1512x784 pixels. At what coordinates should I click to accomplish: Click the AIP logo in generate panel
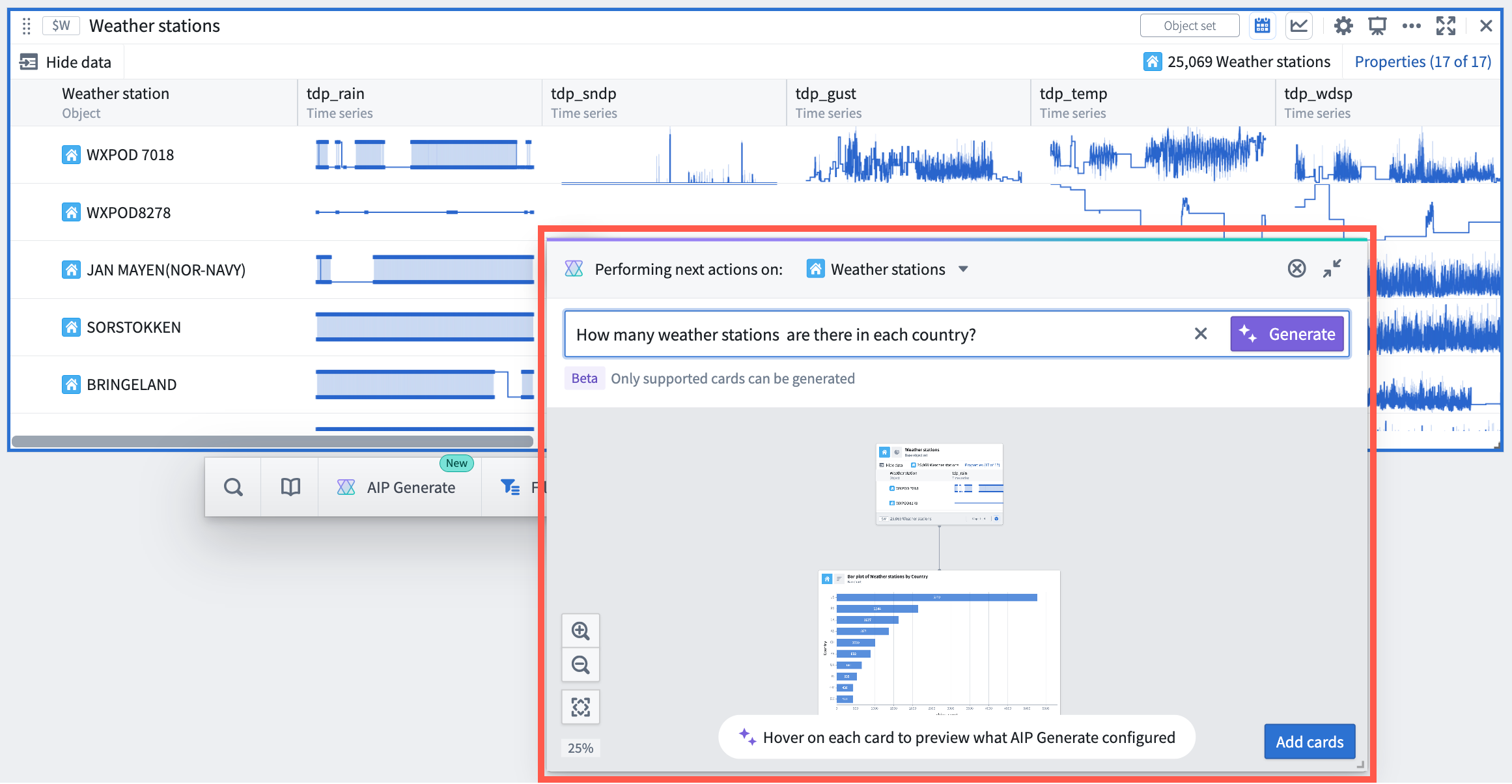[x=574, y=269]
